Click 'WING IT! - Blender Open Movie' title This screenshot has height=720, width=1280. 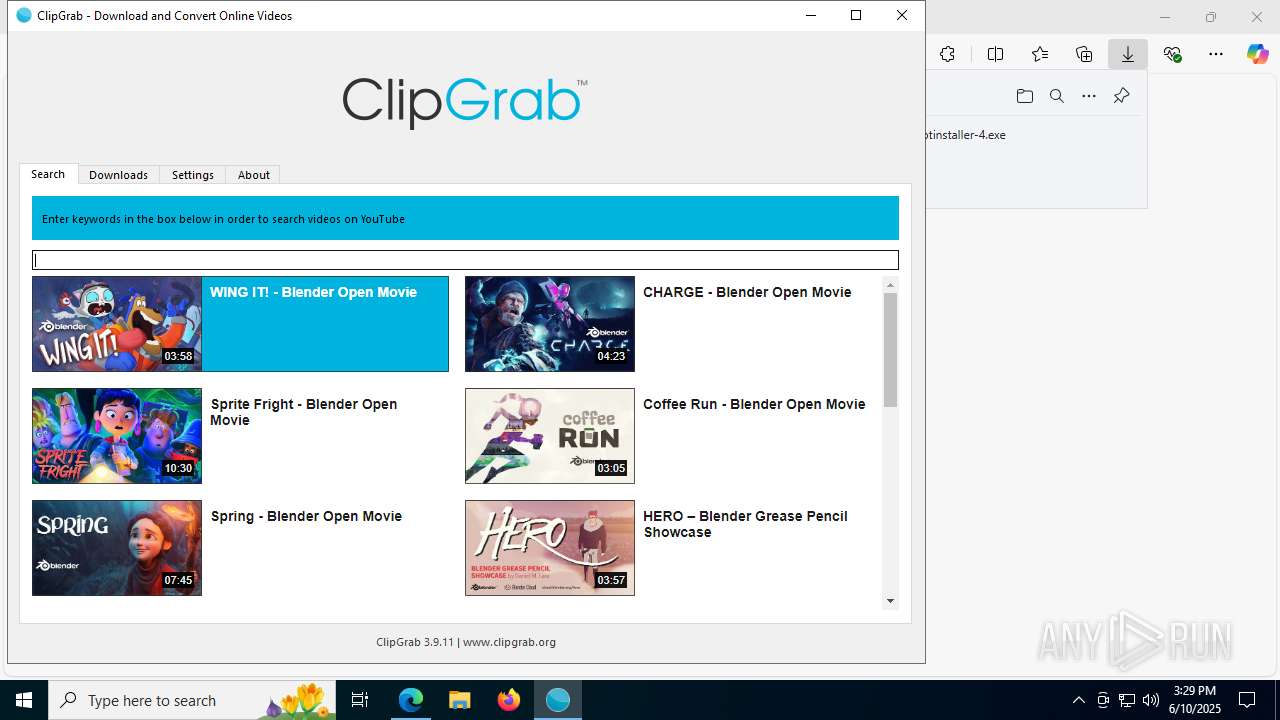click(313, 292)
